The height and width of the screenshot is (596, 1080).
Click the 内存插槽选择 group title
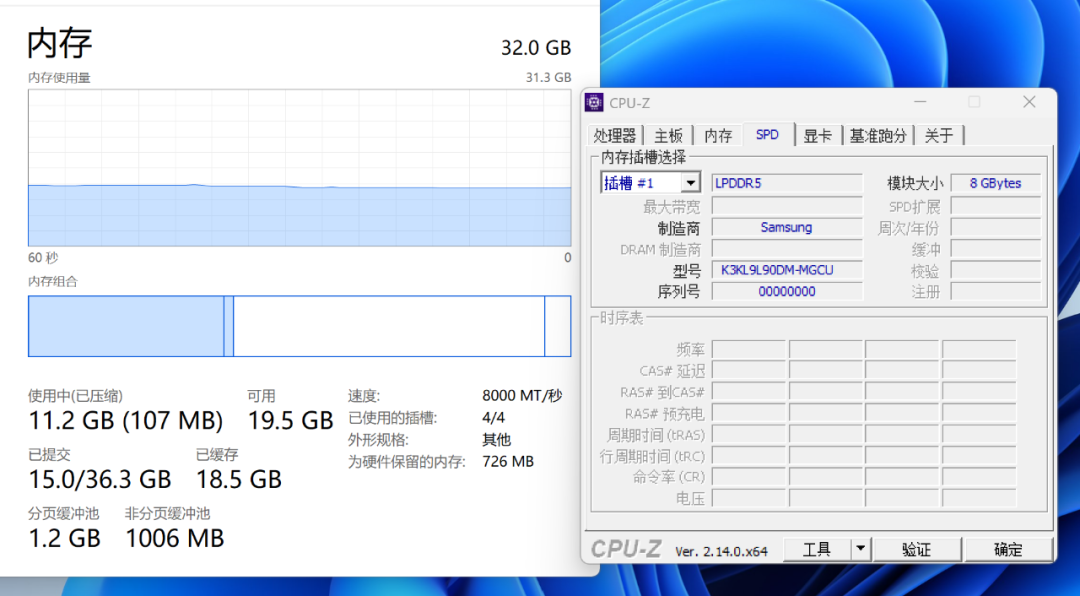click(x=643, y=157)
